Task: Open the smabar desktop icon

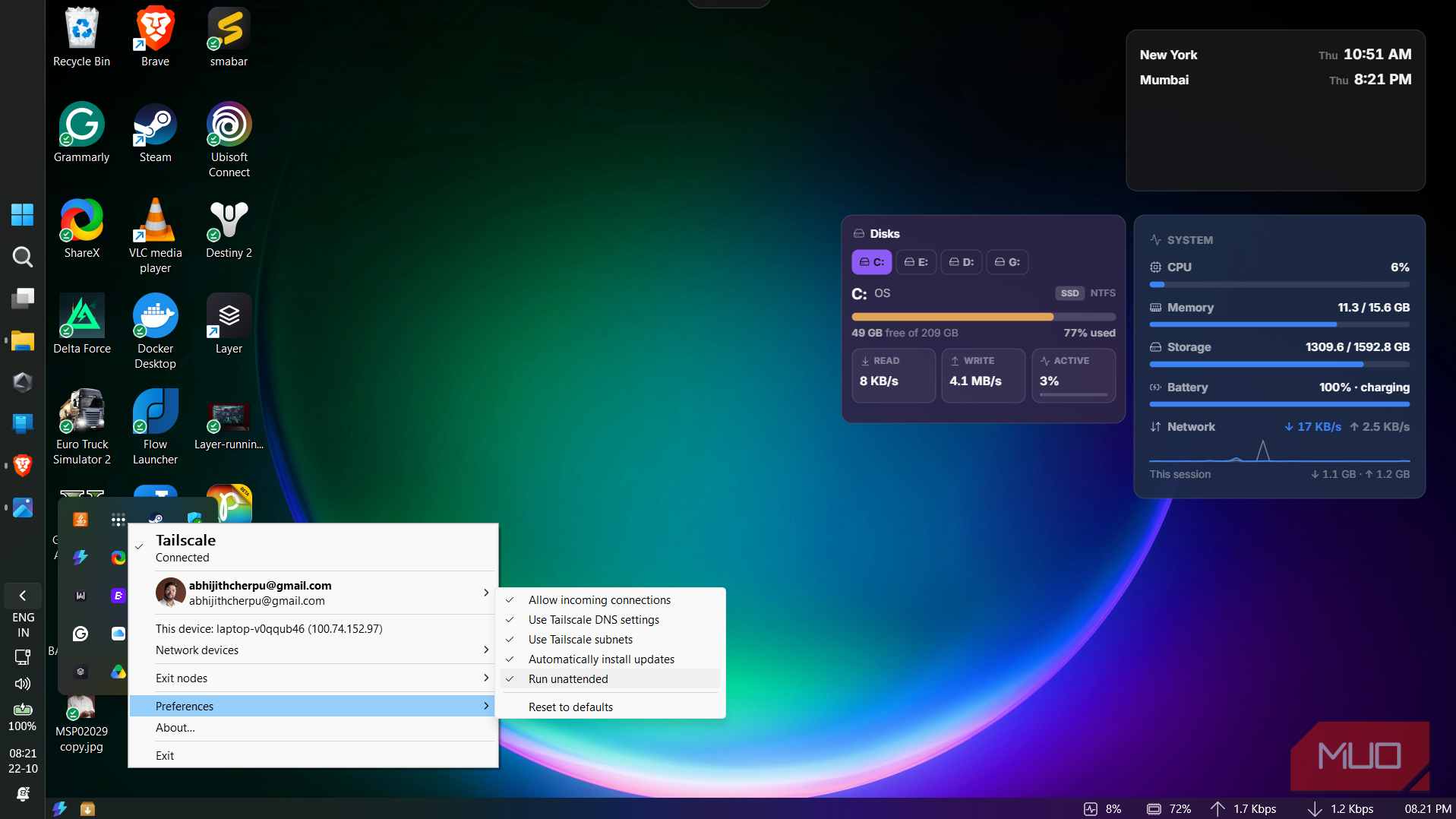Action: click(229, 37)
